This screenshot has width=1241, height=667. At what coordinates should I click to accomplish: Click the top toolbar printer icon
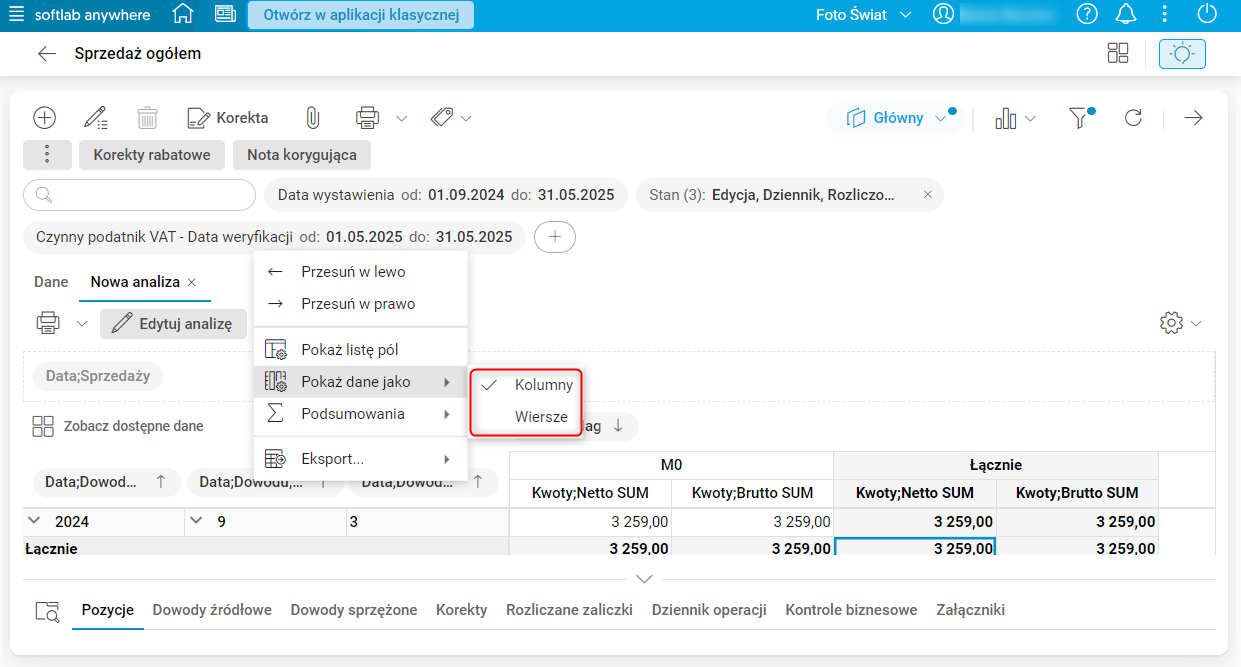pyautogui.click(x=367, y=118)
